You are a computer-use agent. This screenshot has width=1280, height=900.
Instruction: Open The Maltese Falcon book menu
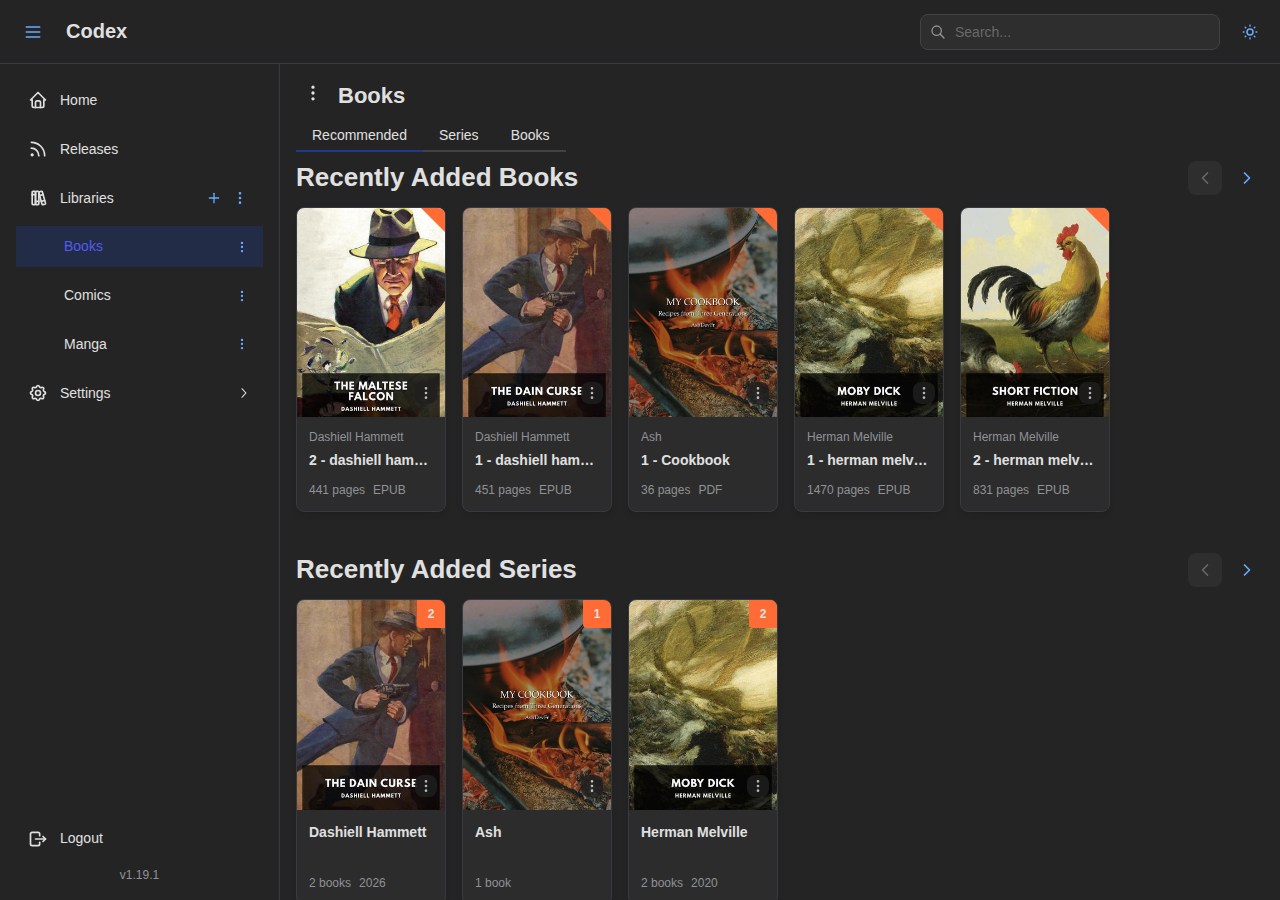426,393
